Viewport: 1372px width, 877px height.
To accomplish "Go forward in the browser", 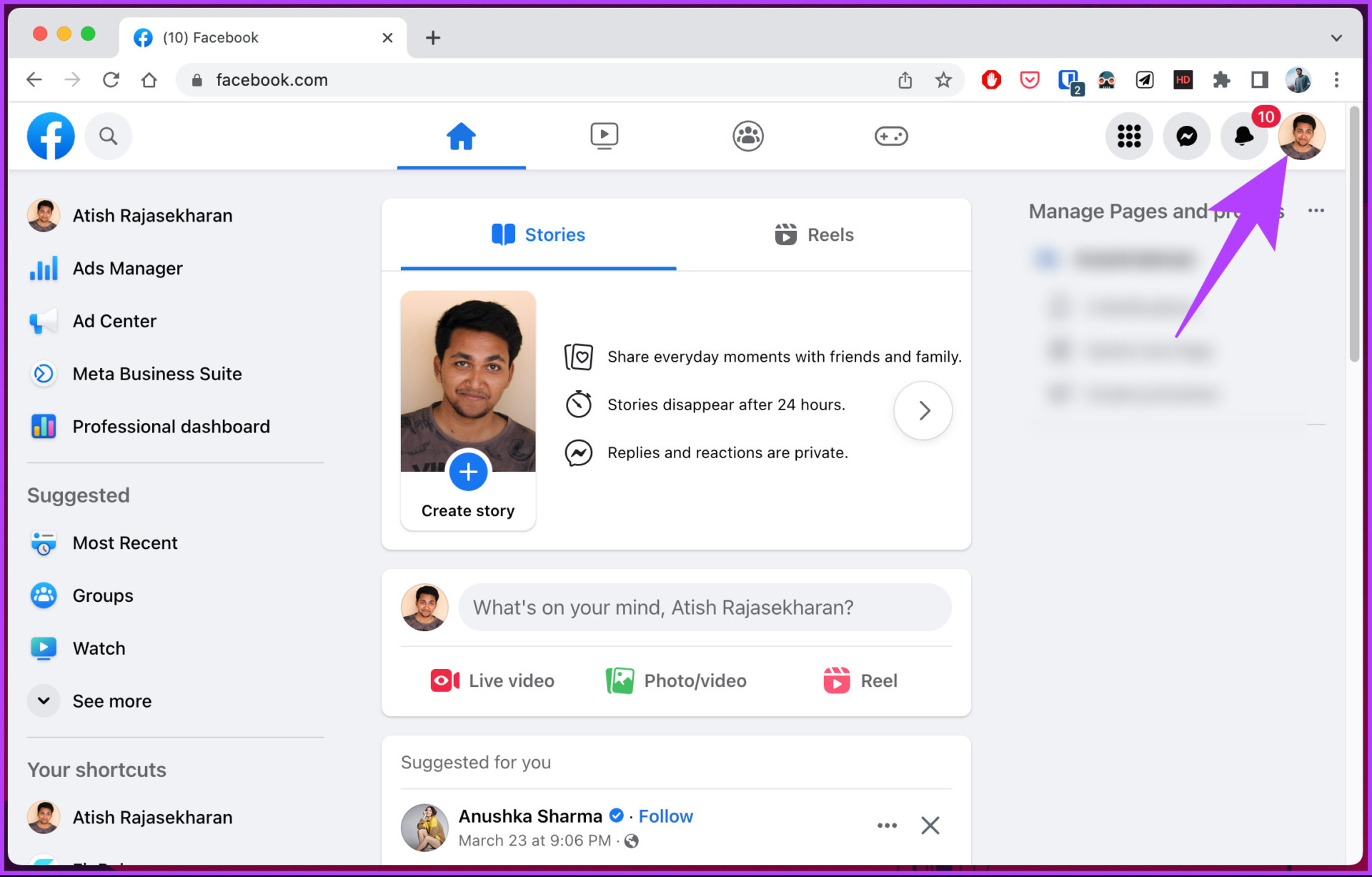I will [72, 79].
